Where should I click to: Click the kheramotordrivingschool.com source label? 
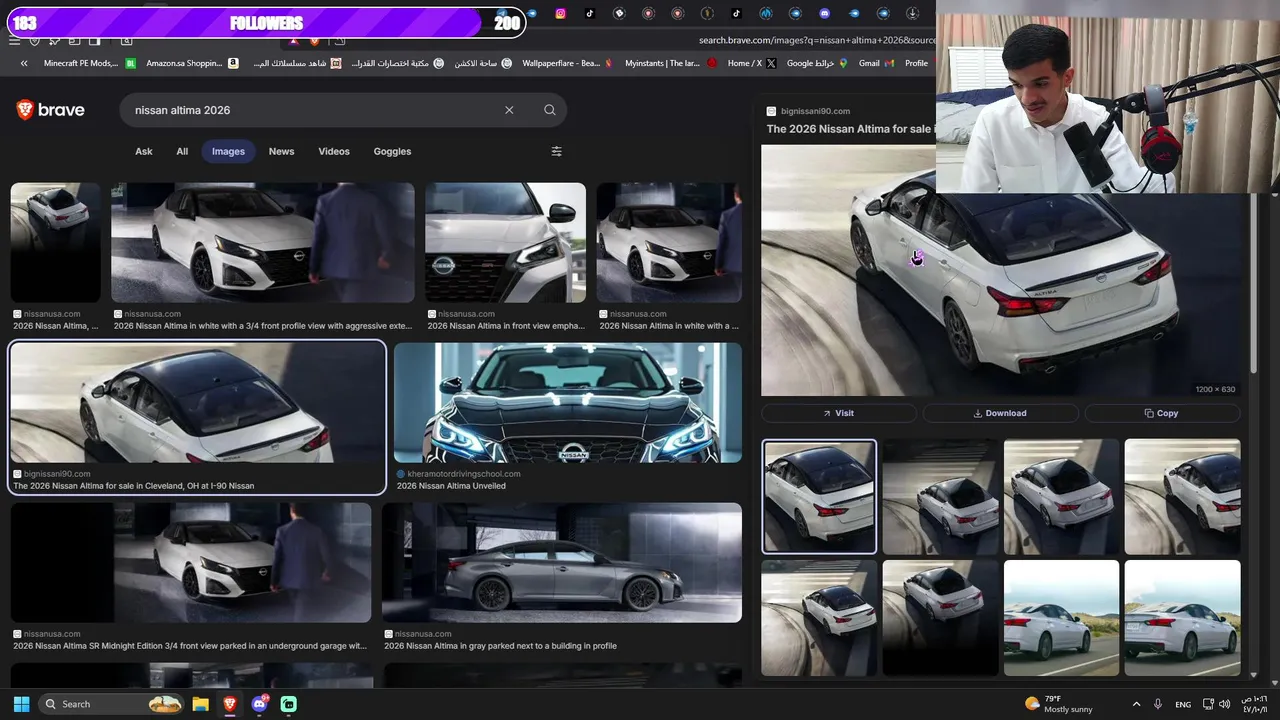point(464,474)
